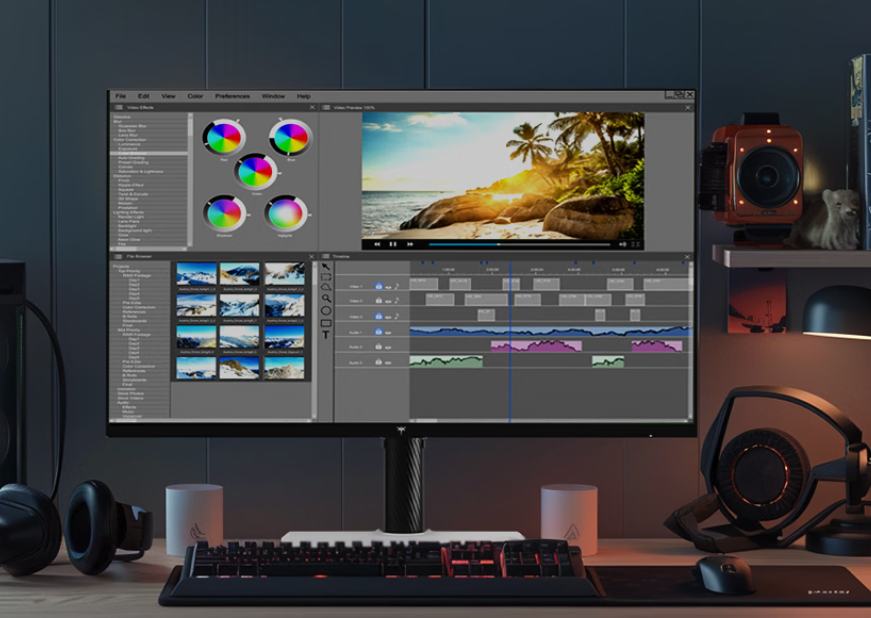Viewport: 871px width, 618px height.
Task: Activate the Text tool
Action: (326, 335)
